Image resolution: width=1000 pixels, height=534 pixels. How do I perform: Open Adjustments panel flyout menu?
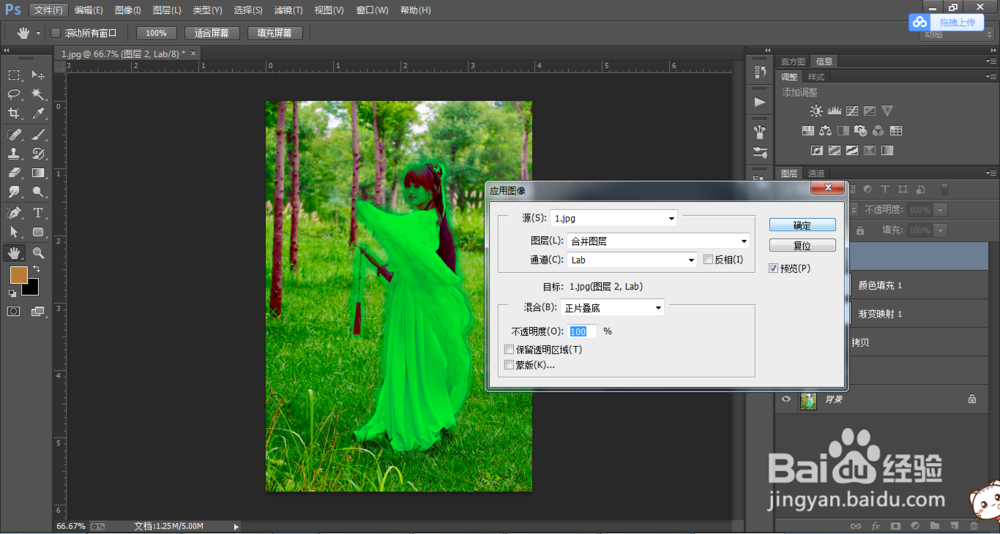[990, 77]
